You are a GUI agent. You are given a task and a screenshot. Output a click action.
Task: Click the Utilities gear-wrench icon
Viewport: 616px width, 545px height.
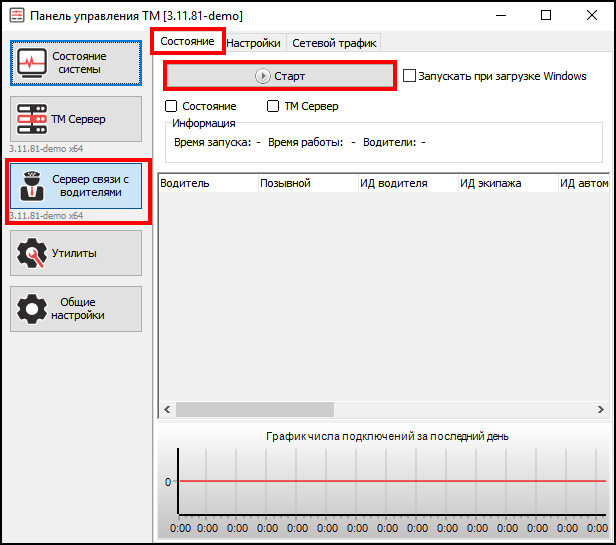tap(33, 254)
